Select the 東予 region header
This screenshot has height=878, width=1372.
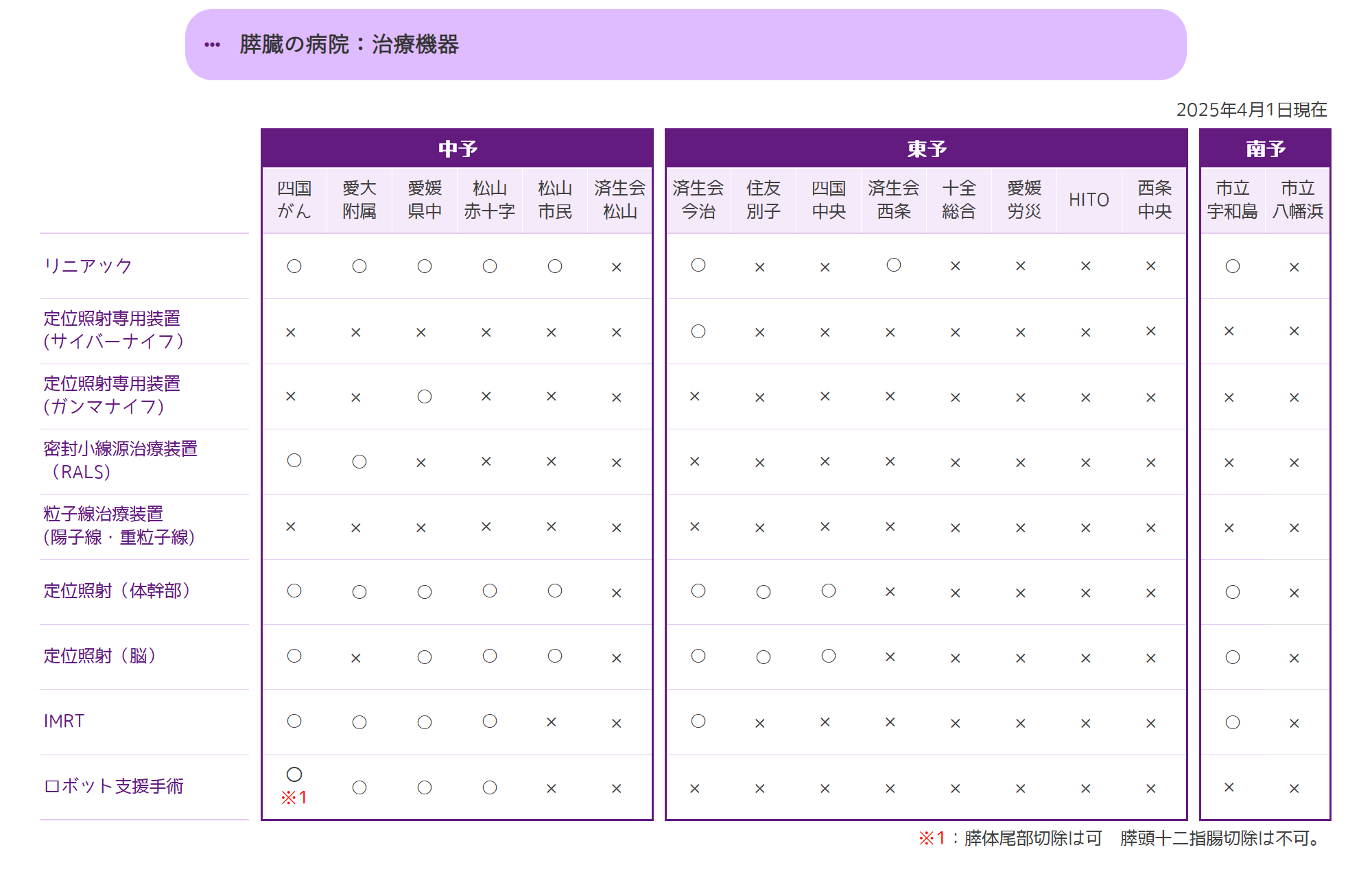point(926,149)
